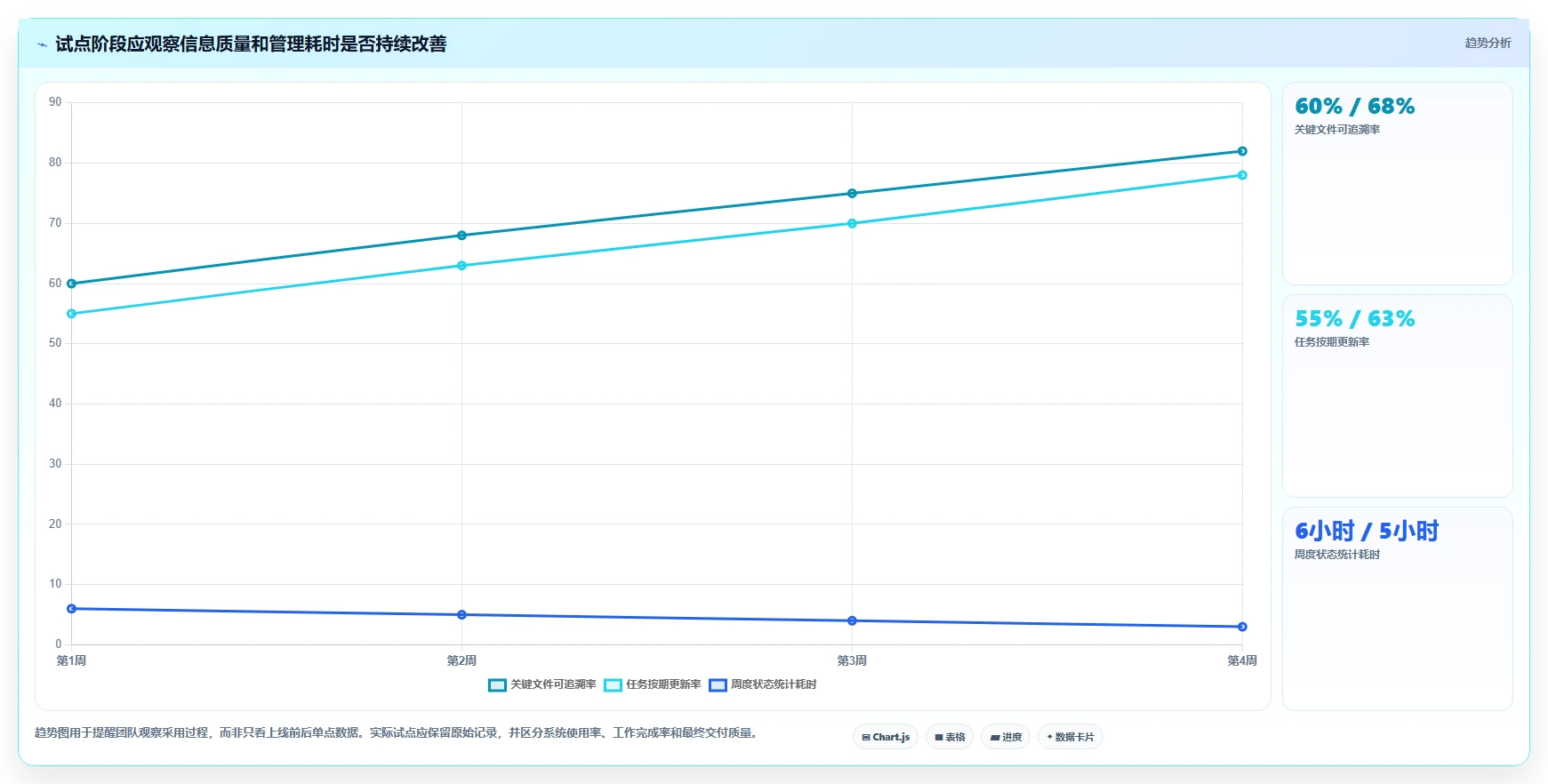The width and height of the screenshot is (1548, 784).
Task: Select 周度状态统计耗时 data point at 第4周
Action: pos(1242,627)
